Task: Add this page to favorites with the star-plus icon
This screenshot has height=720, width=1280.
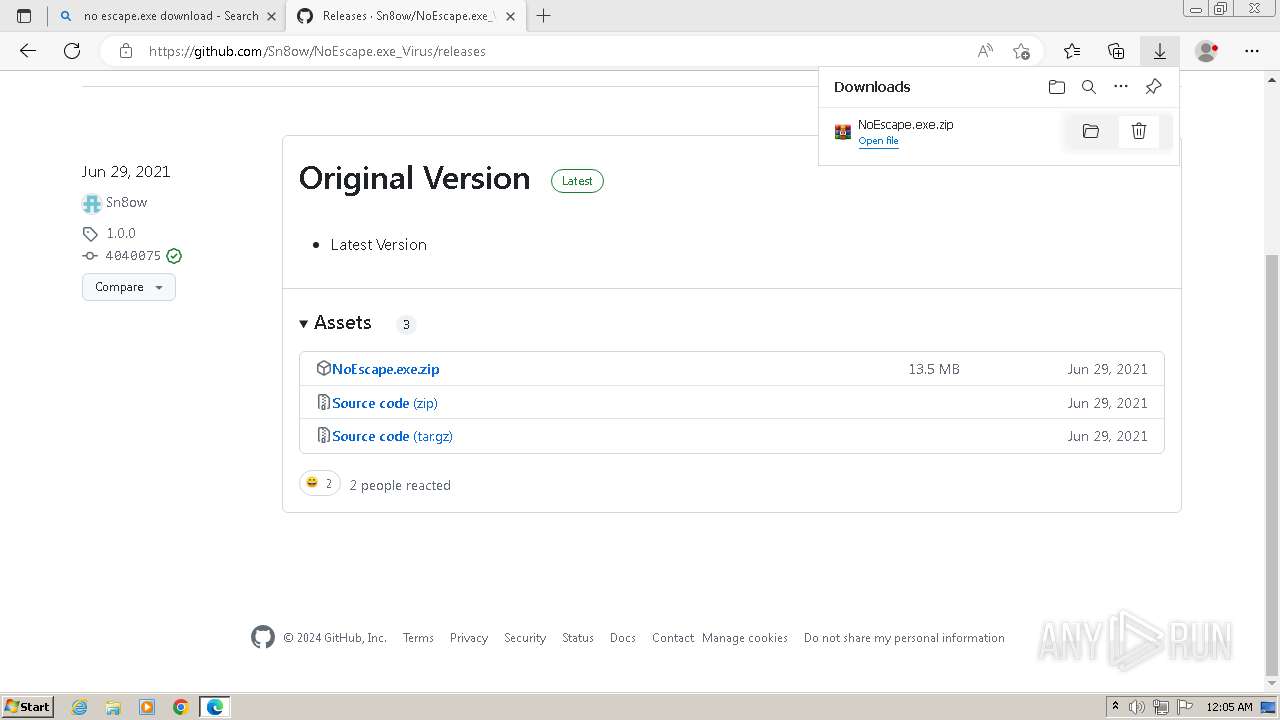Action: (x=1021, y=51)
